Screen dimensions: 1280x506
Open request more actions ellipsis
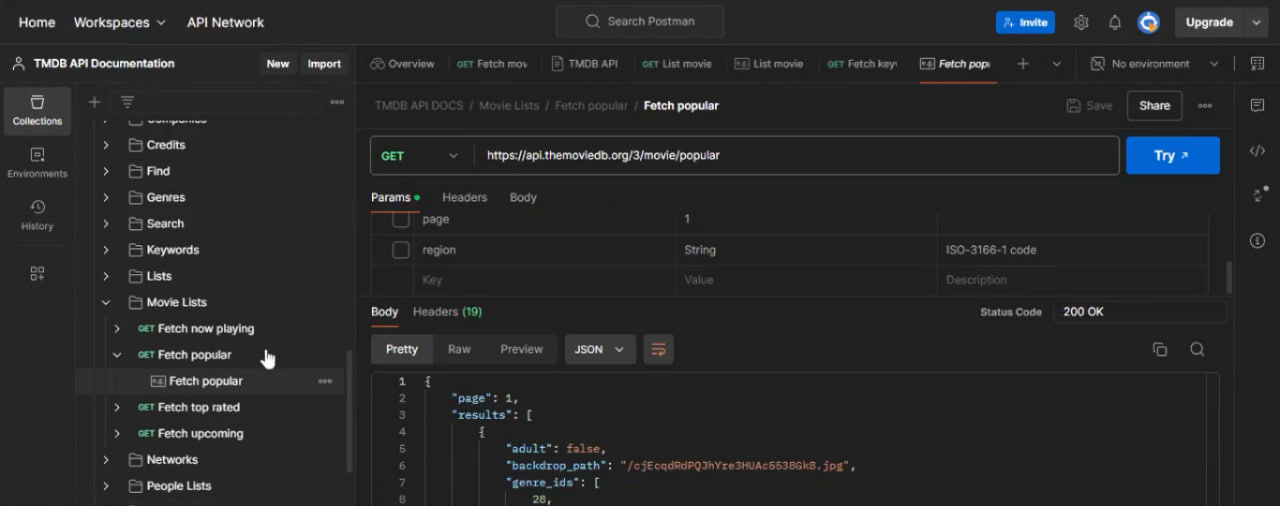[1205, 105]
